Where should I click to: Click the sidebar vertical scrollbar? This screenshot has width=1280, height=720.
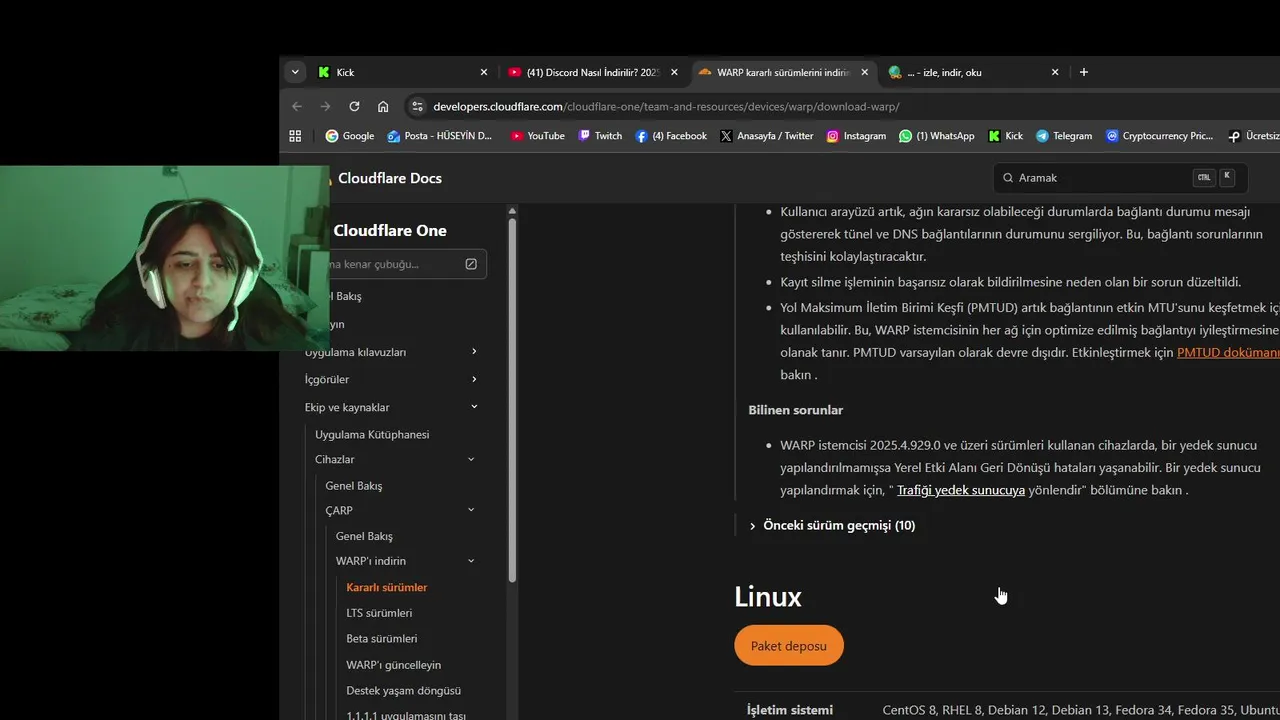512,400
